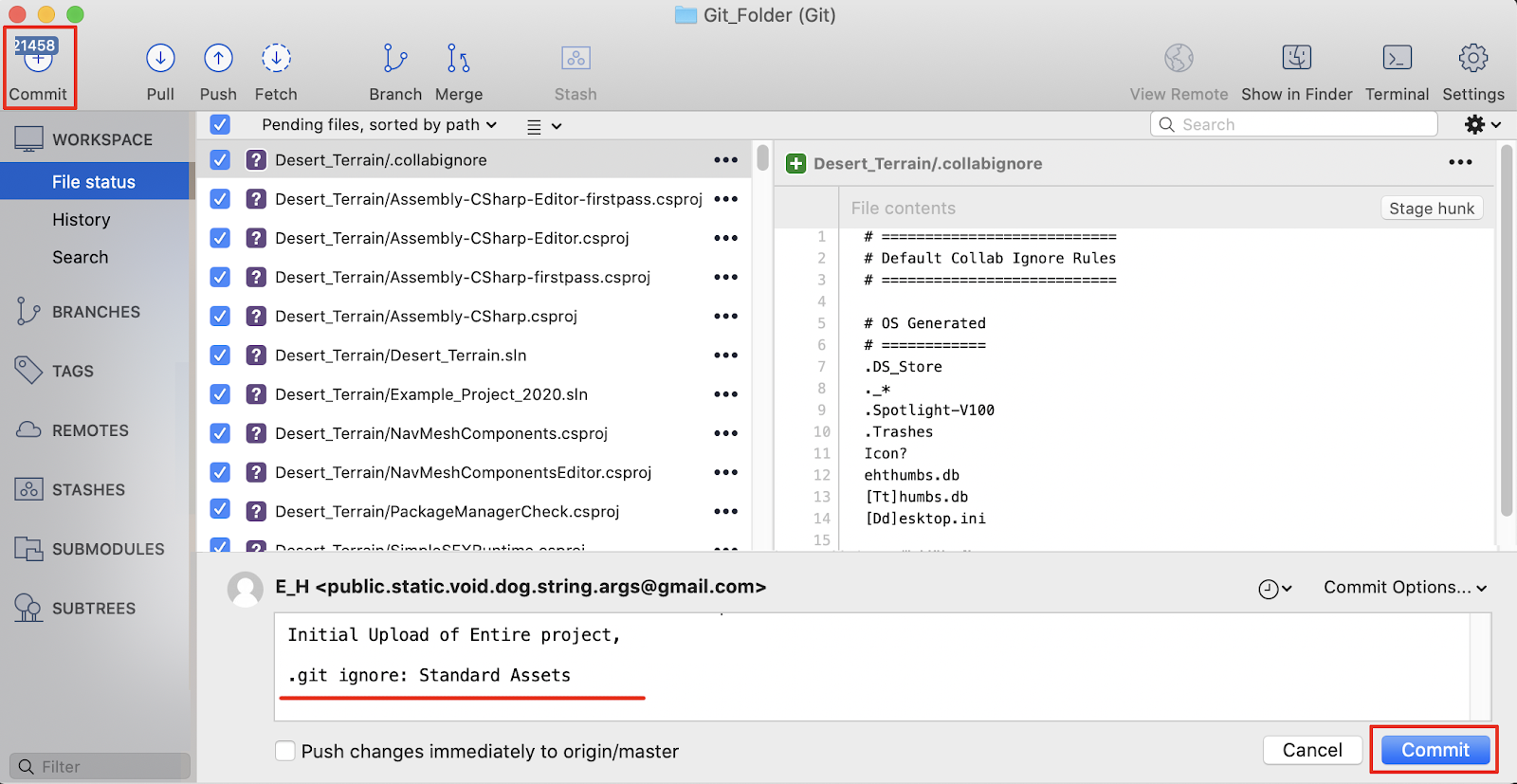
Task: Click the Search field above the diff
Action: 1294,125
